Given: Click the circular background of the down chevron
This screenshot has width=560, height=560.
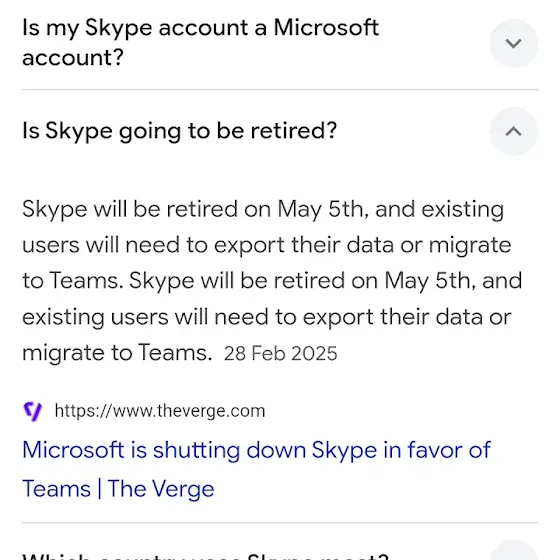Looking at the screenshot, I should (x=514, y=43).
